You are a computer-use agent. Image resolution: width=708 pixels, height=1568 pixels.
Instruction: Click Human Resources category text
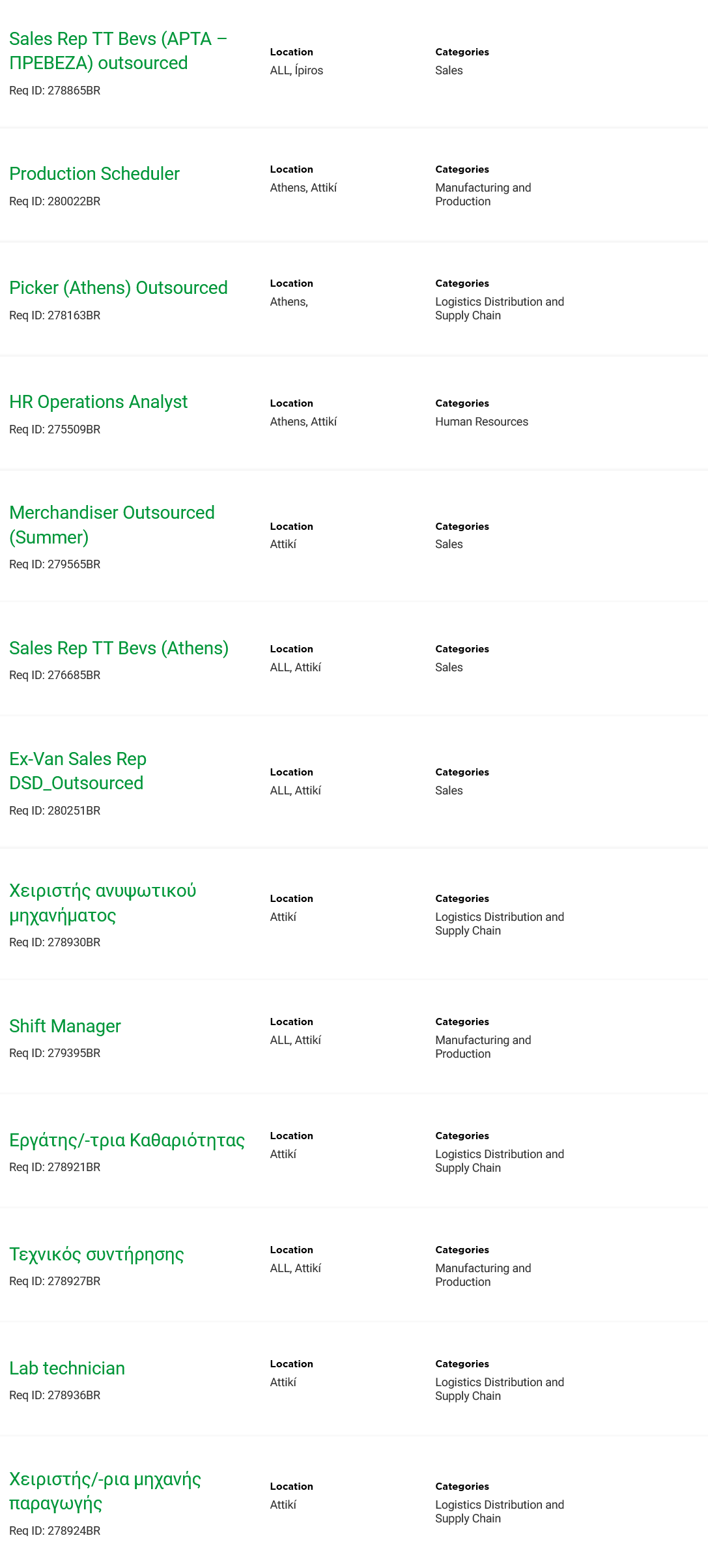[x=482, y=422]
